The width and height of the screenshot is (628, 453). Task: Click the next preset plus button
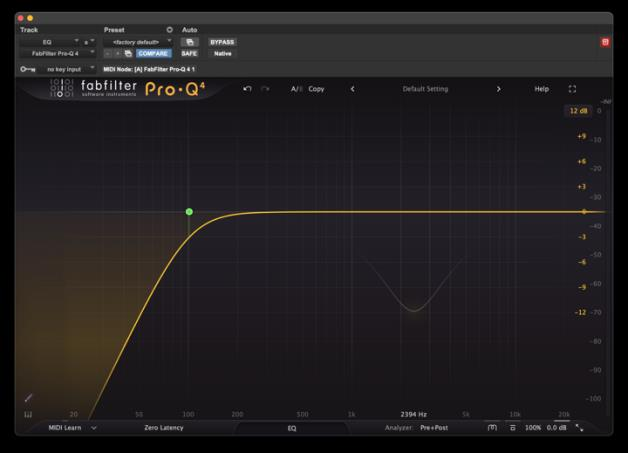pyautogui.click(x=117, y=53)
